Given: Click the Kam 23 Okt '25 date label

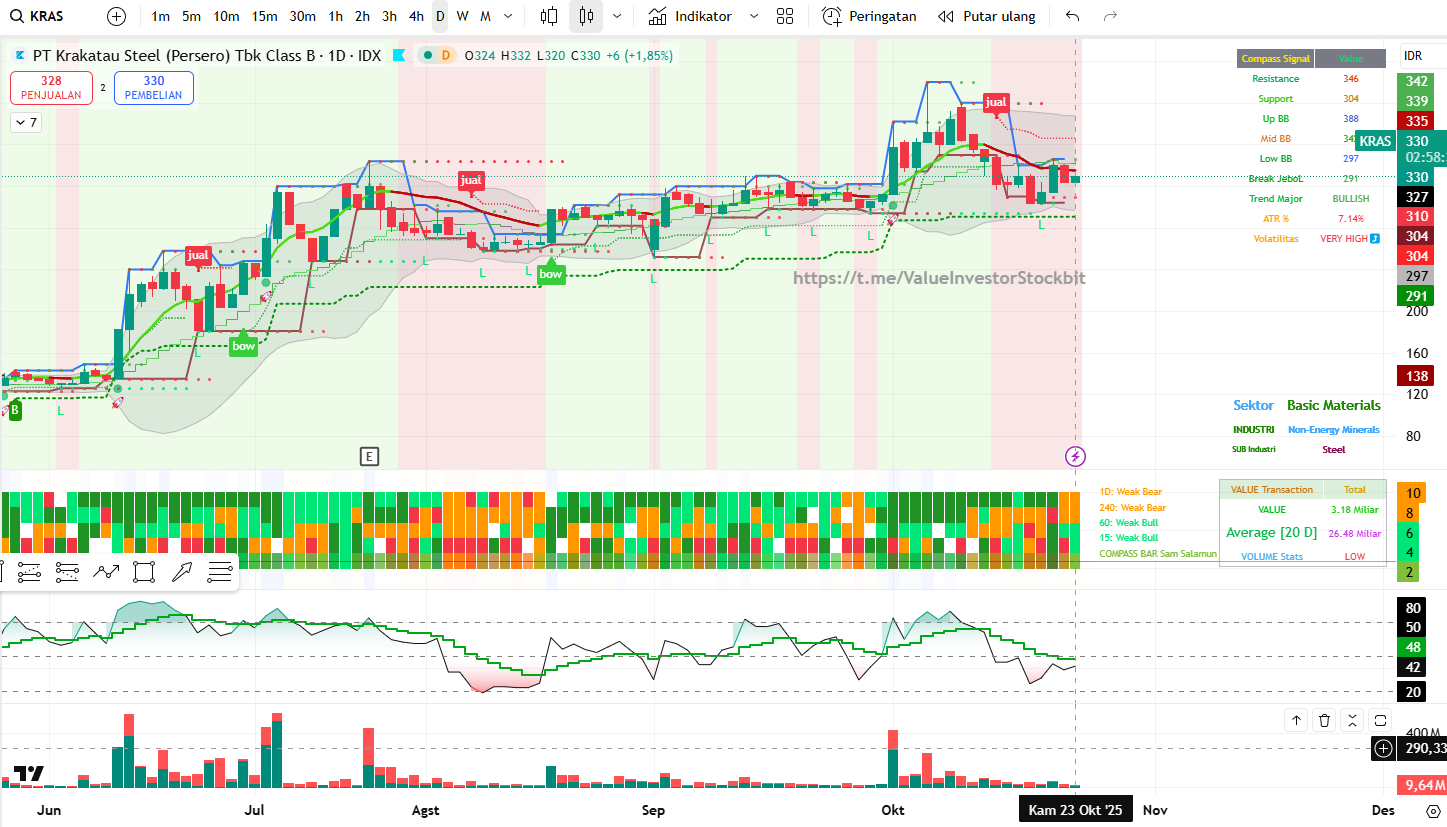Looking at the screenshot, I should [1075, 810].
